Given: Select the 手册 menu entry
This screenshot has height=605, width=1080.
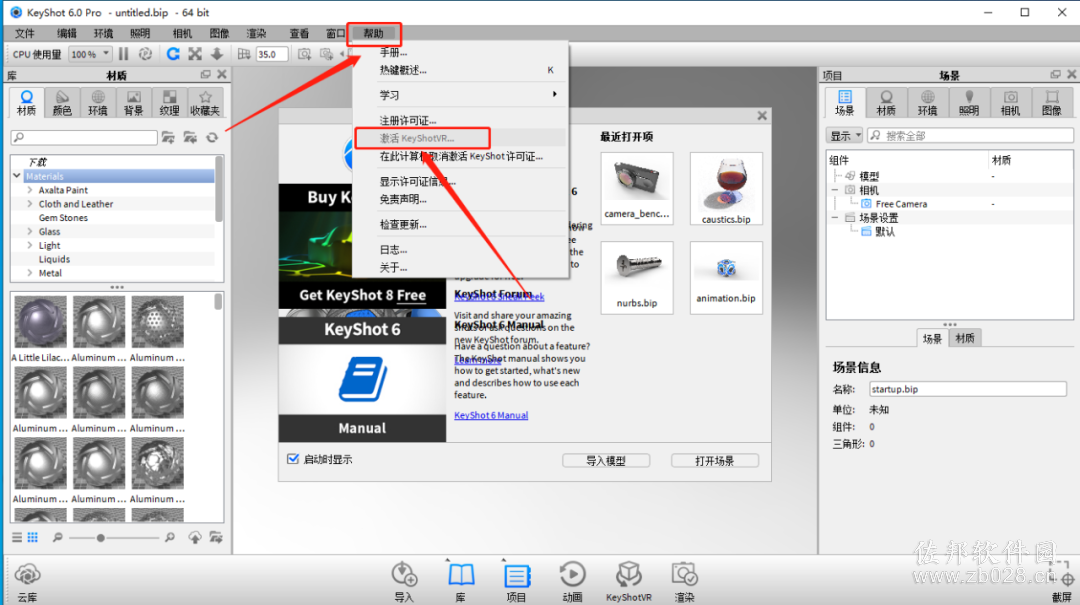Looking at the screenshot, I should (461, 52).
